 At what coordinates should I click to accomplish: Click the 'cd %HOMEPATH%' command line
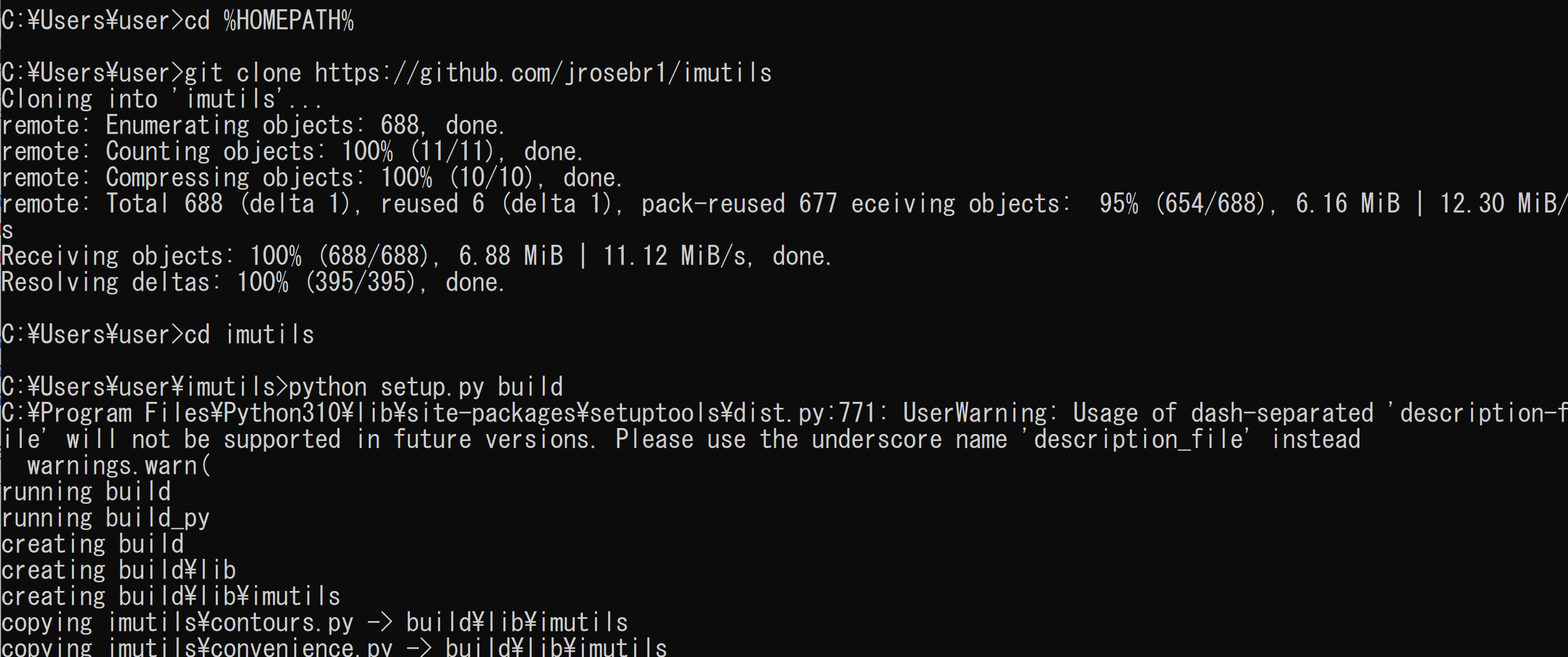[x=177, y=21]
